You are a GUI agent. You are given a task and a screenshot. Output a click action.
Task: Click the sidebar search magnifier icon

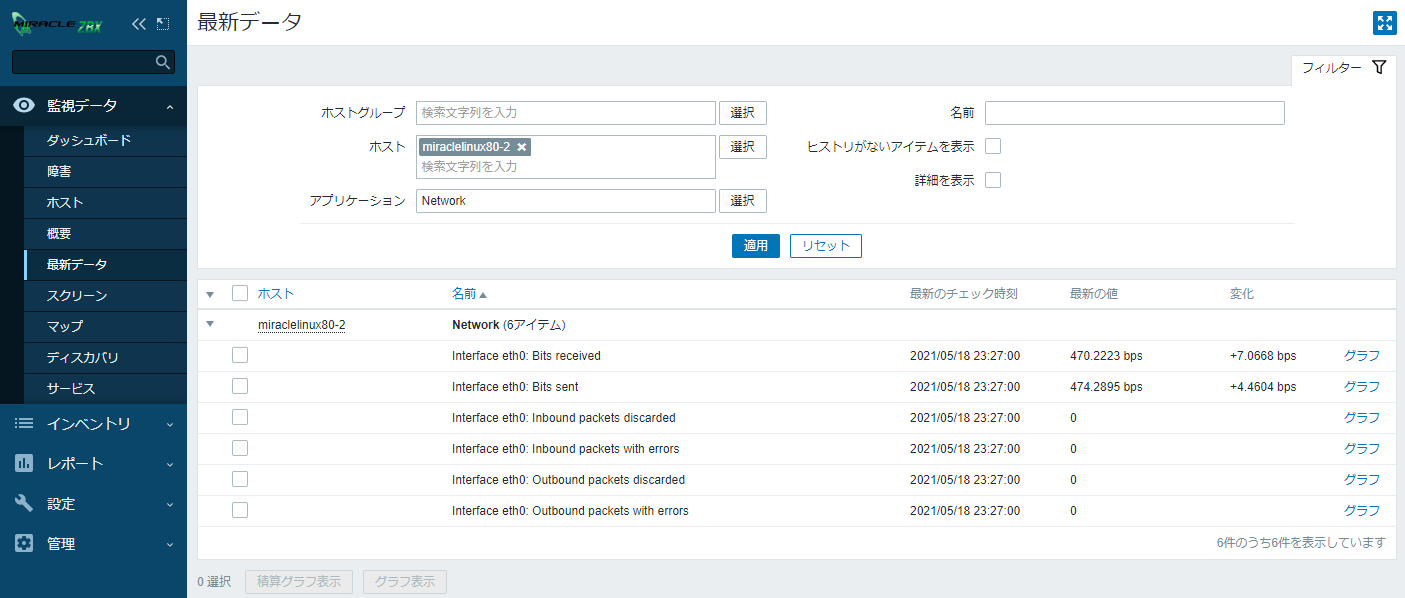pos(163,62)
